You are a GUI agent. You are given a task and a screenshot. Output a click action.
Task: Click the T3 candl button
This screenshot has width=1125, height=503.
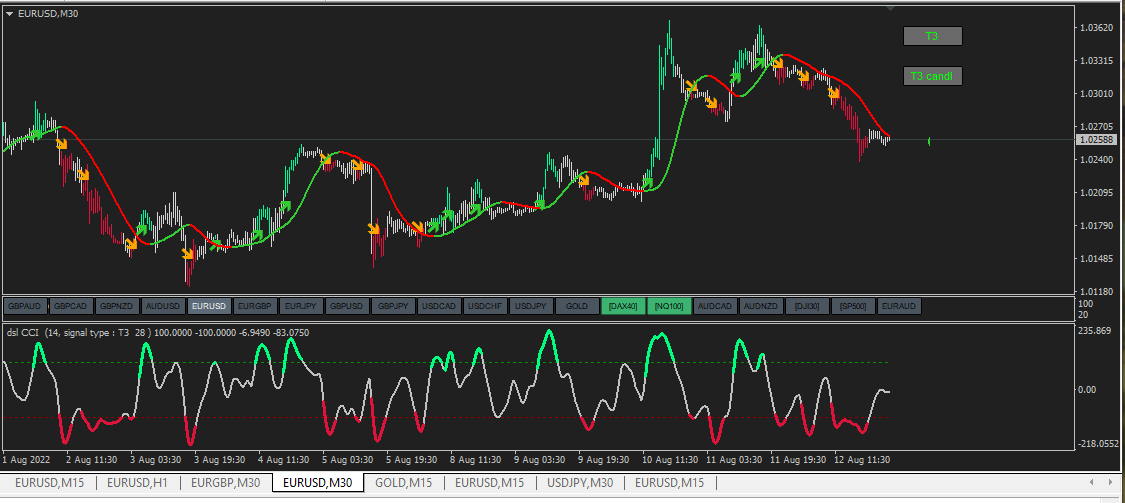[932, 76]
